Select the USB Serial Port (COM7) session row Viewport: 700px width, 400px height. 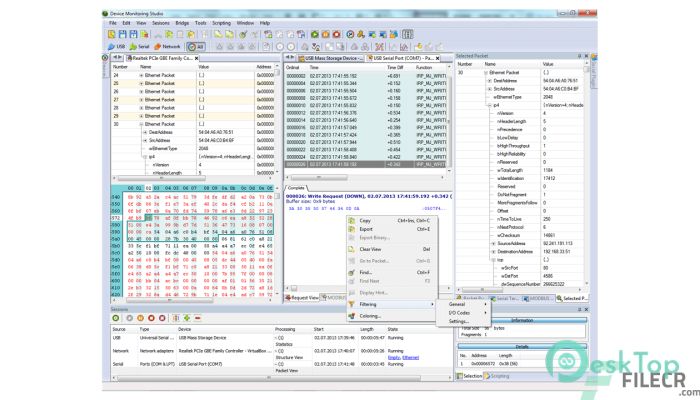tap(281, 367)
